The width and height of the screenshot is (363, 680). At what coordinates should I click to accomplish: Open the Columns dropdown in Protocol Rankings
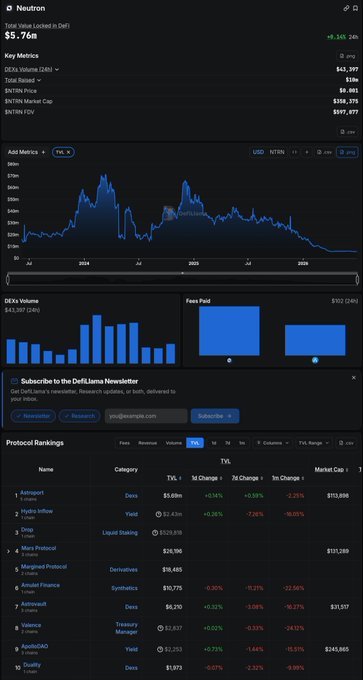click(272, 443)
